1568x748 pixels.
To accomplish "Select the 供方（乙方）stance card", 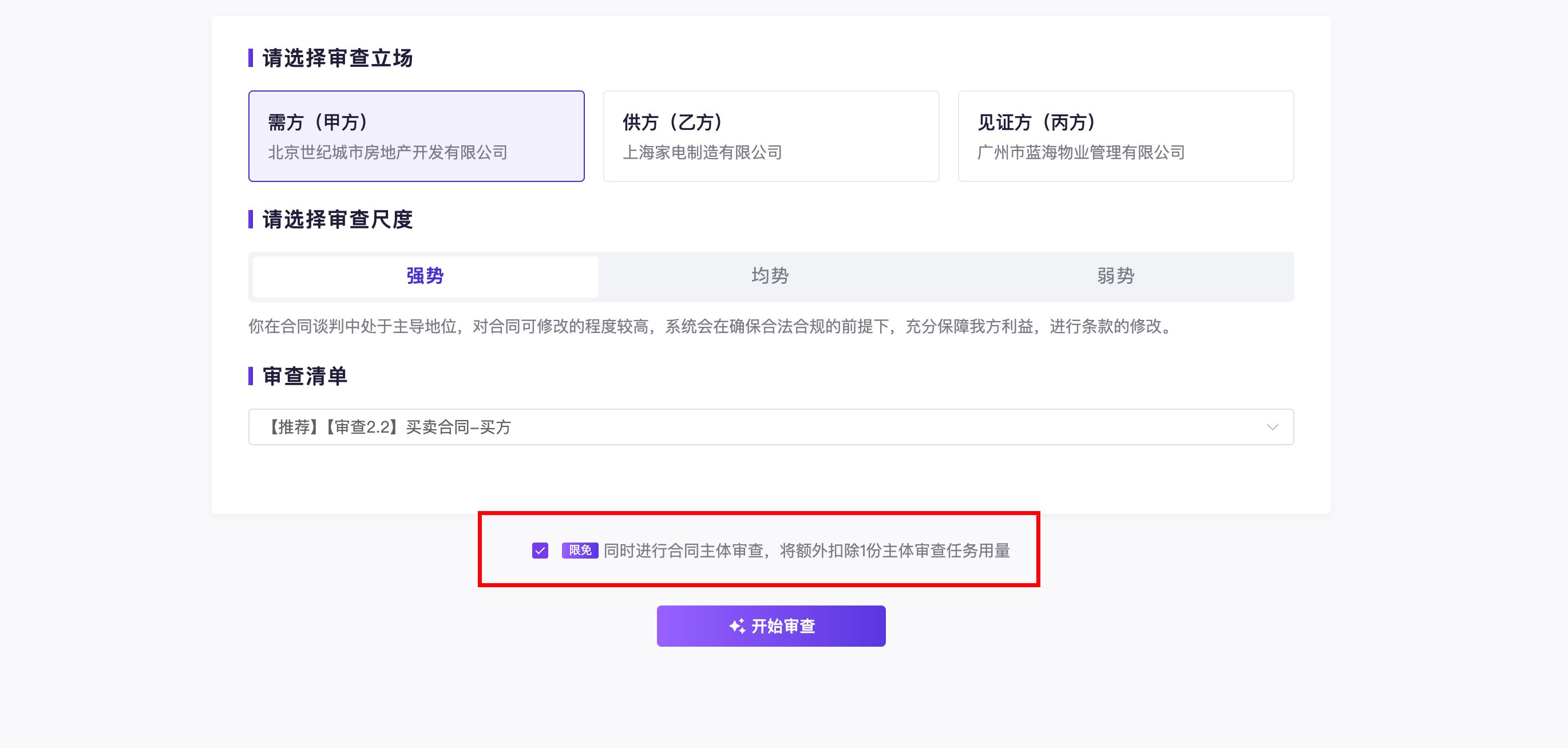I will tap(771, 136).
